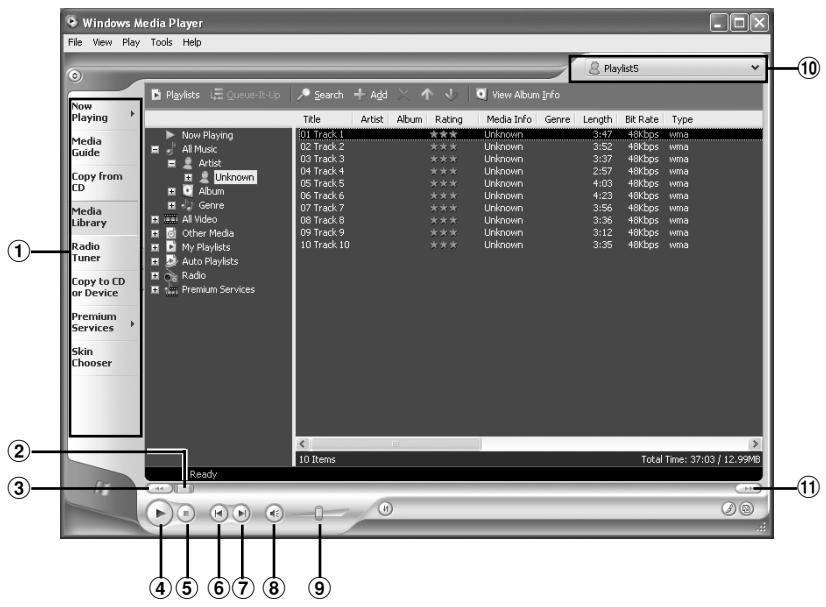Collapse the Artist tree node
The image size is (826, 607).
point(172,163)
